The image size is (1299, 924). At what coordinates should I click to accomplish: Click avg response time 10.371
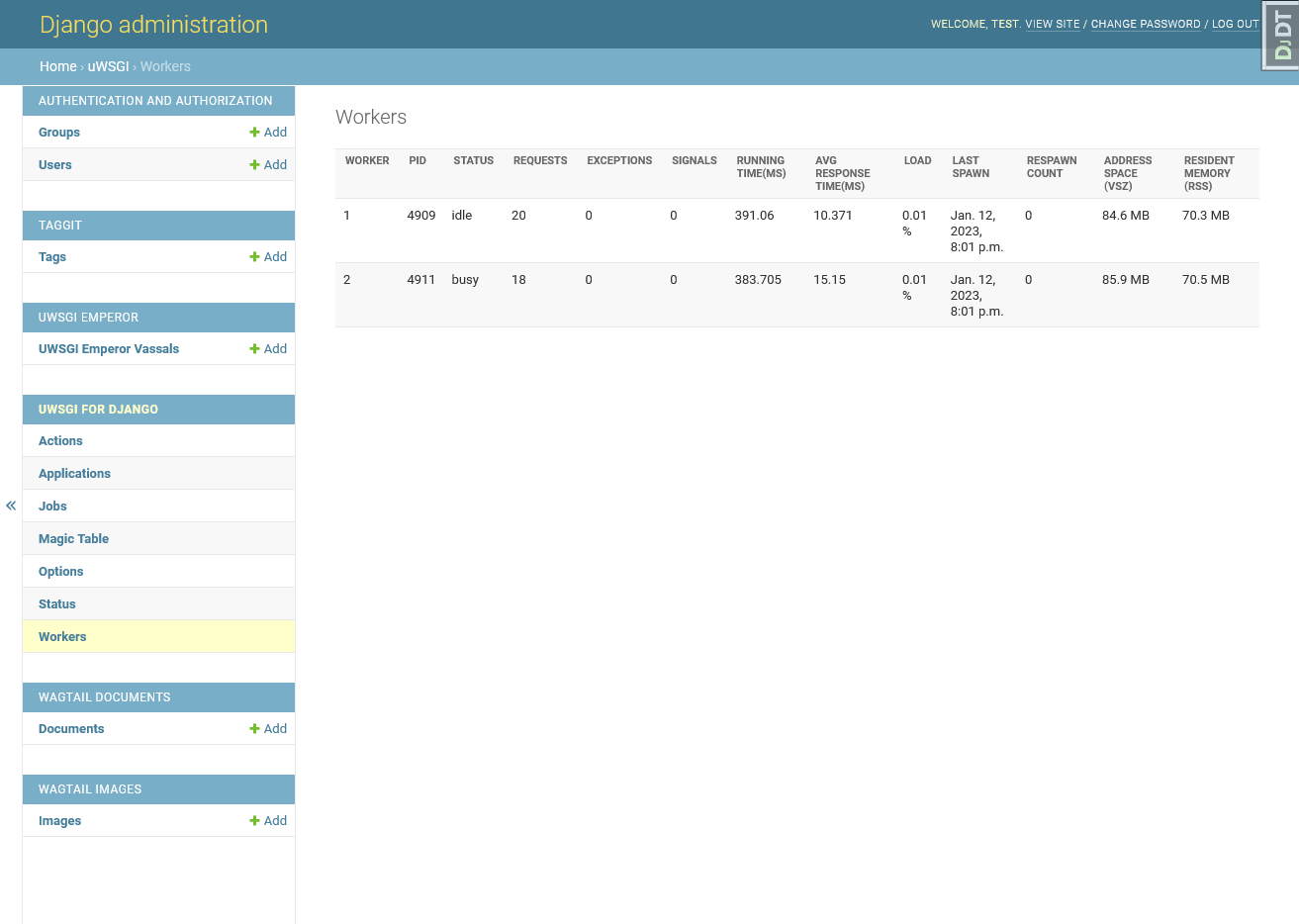coord(833,216)
